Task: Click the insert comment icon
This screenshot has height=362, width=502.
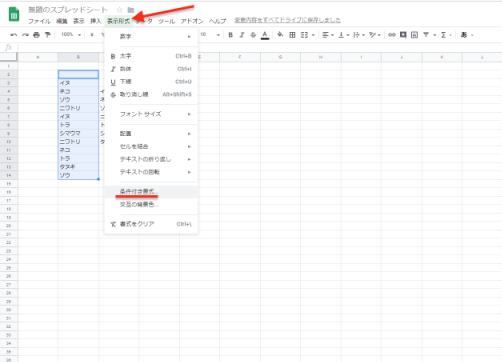Action: coord(403,35)
